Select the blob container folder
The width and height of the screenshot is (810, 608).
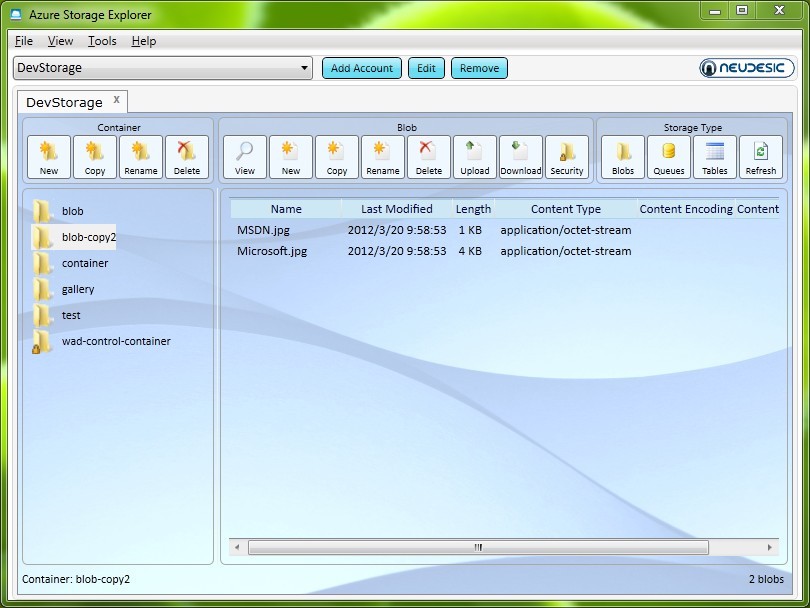58,211
